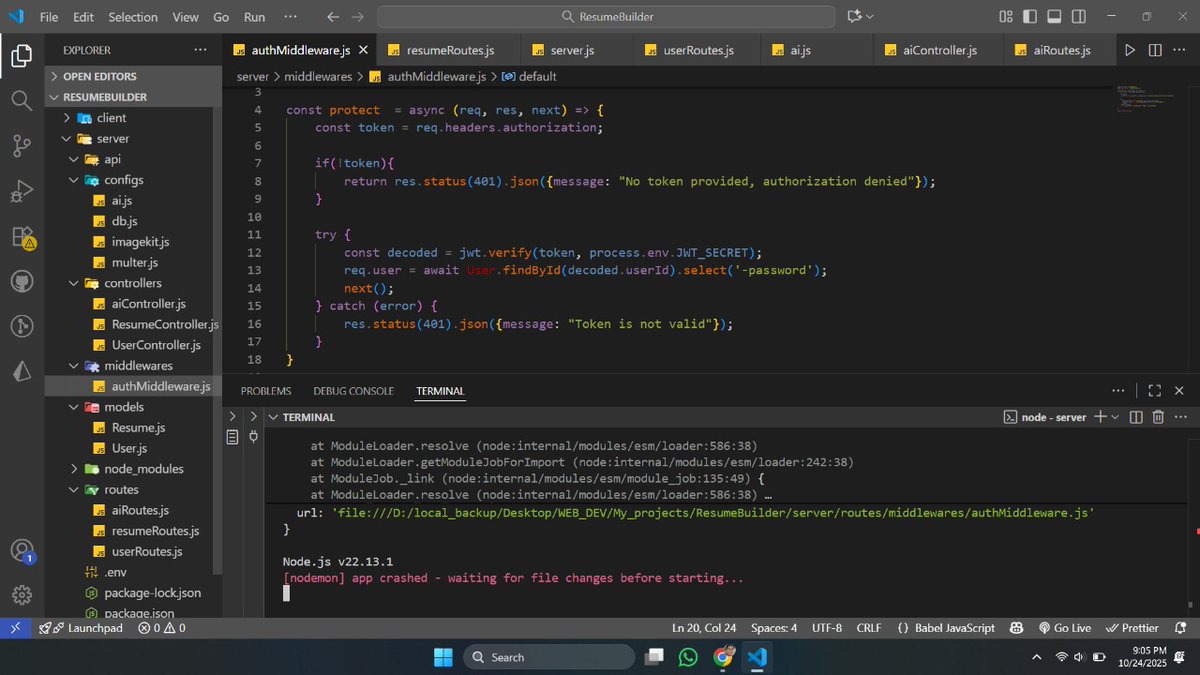Split the editor to the right

coord(1155,50)
